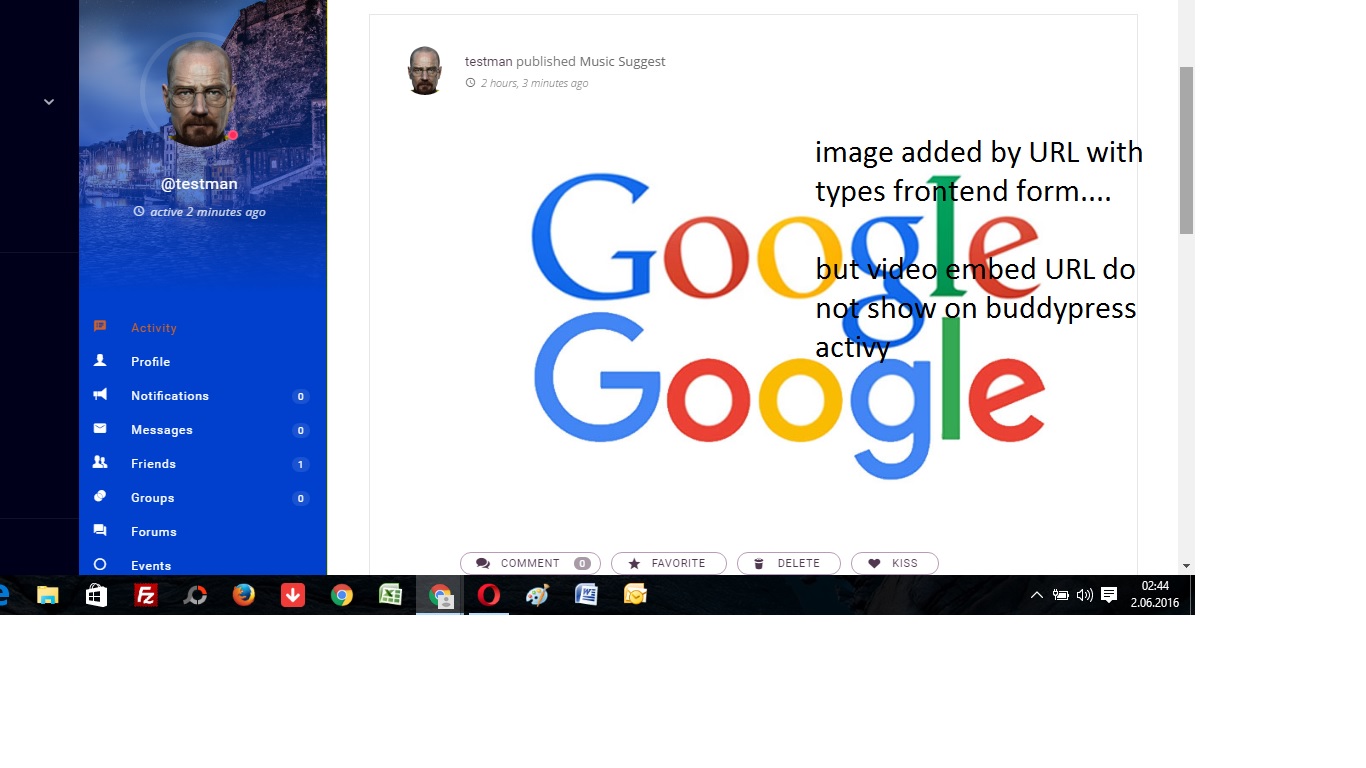Open testman's name link in the post header
Viewport: 1366px width, 768px height.
tap(489, 62)
